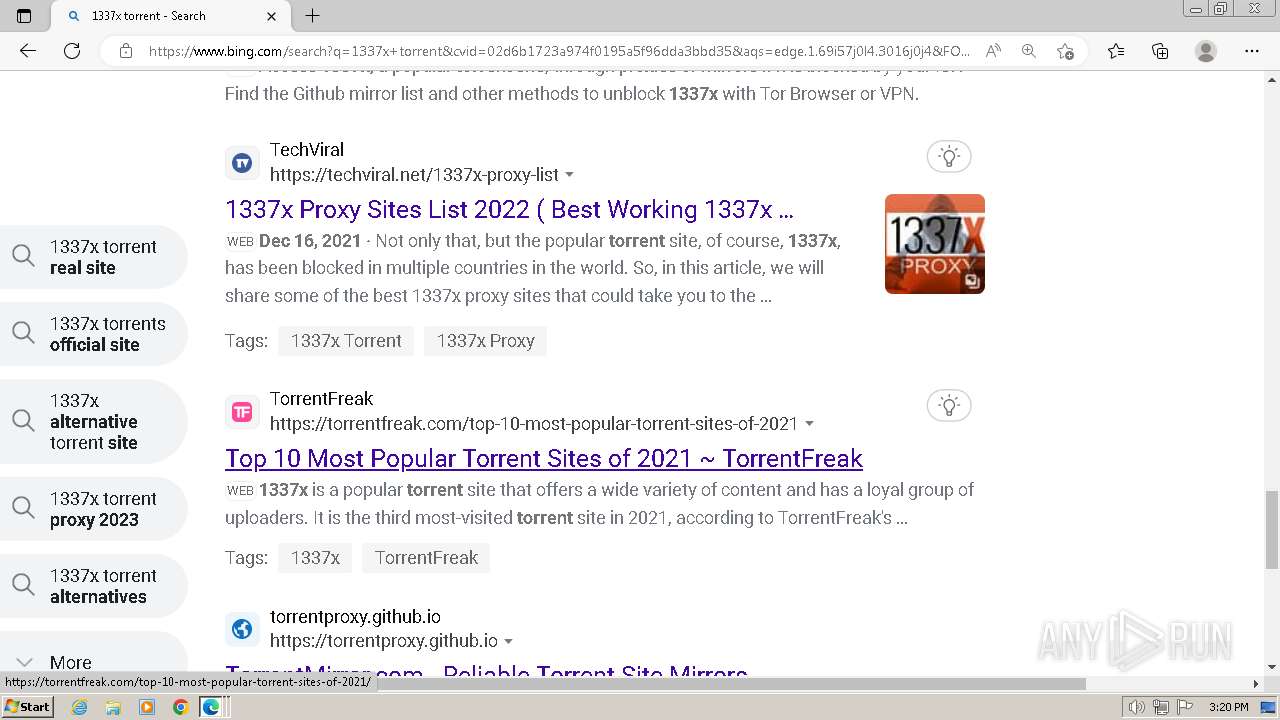Search suggestion 1337x alternative torrent site
The width and height of the screenshot is (1280, 720).
[92, 421]
